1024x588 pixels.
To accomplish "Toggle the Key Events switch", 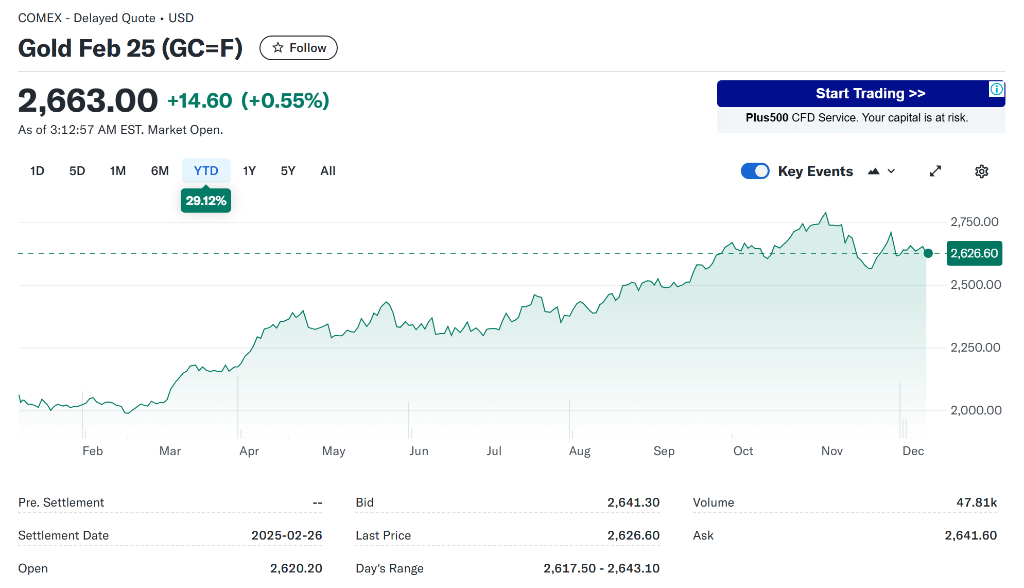I will pyautogui.click(x=755, y=171).
